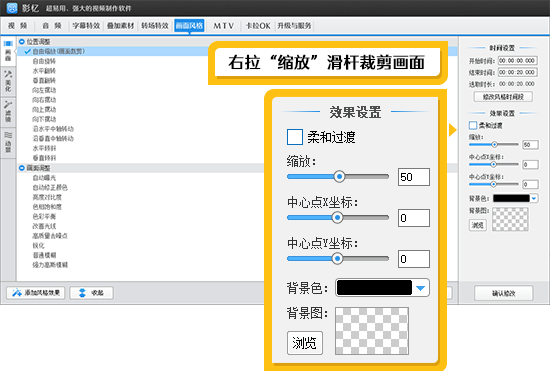This screenshot has height=373, width=550.
Task: Select 水平翻转 in the style list
Action: pyautogui.click(x=44, y=71)
